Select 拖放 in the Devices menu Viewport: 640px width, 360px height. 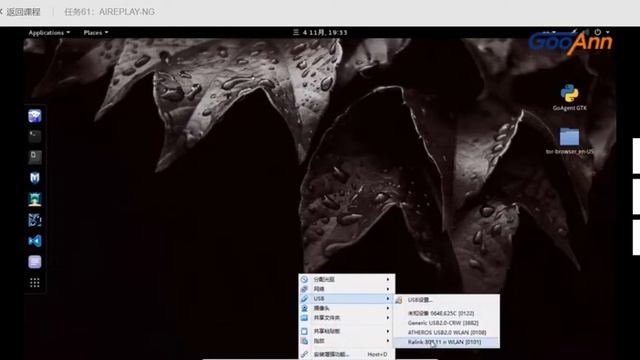coord(347,341)
